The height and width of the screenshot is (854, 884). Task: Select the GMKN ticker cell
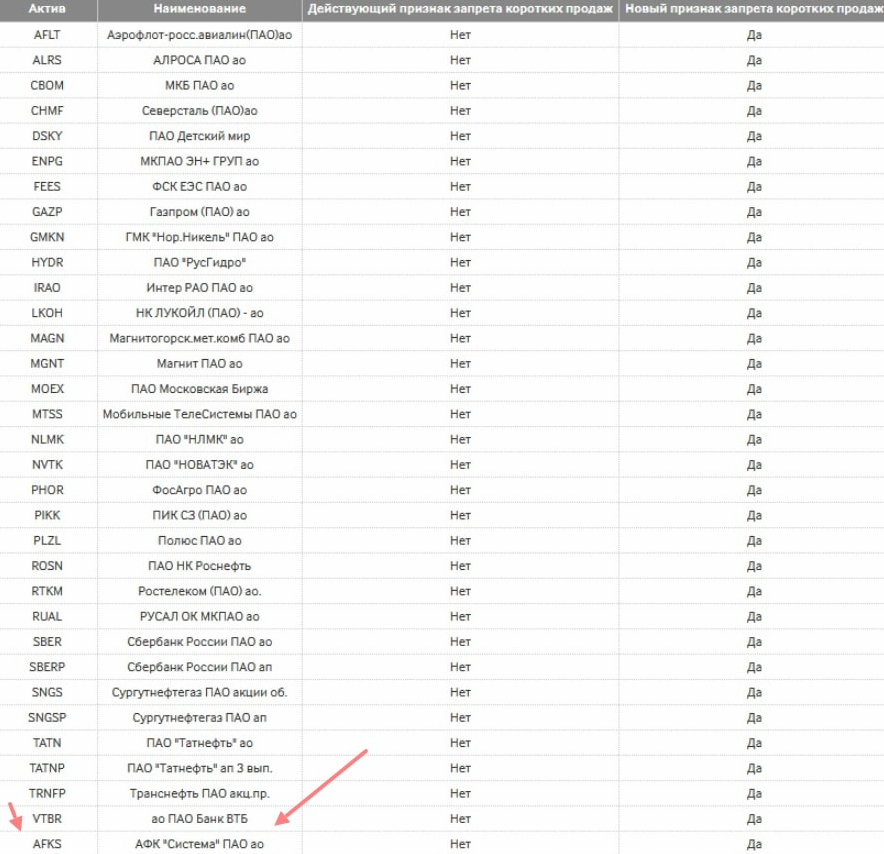47,237
